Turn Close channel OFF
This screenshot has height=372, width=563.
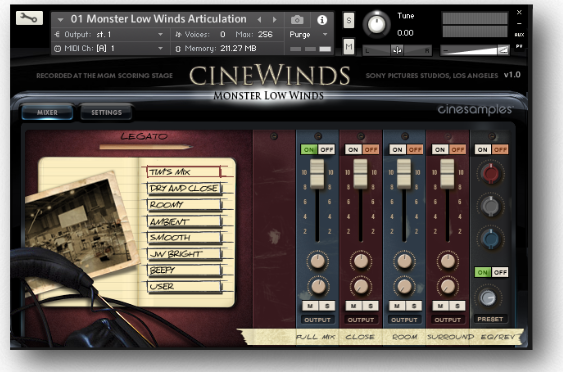coord(371,150)
